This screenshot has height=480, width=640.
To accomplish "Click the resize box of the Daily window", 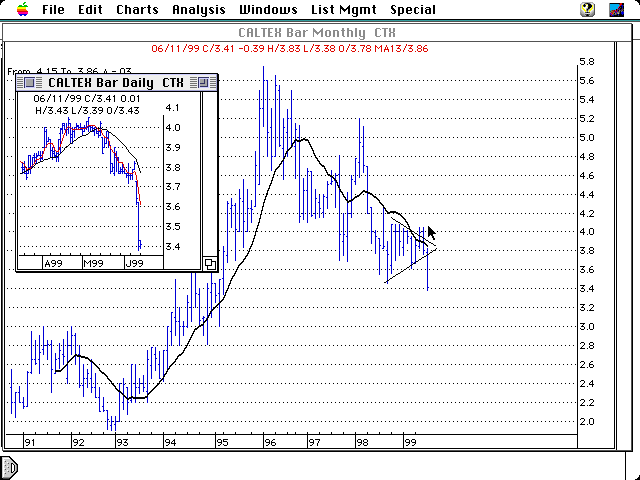I will [x=210, y=264].
